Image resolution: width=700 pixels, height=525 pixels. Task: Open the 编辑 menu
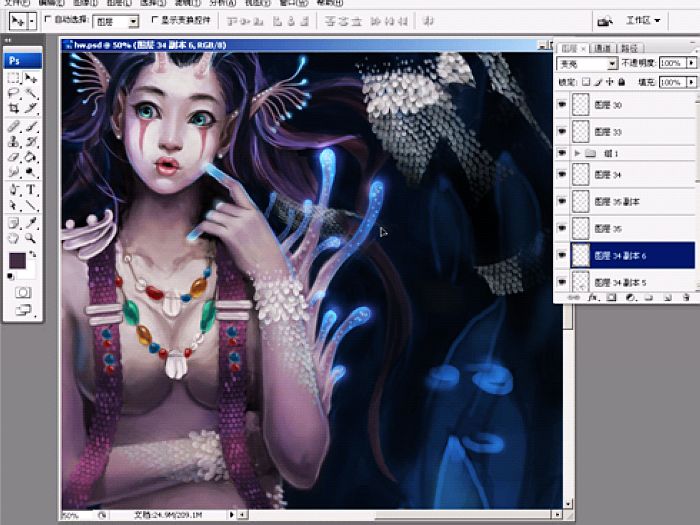click(x=51, y=3)
